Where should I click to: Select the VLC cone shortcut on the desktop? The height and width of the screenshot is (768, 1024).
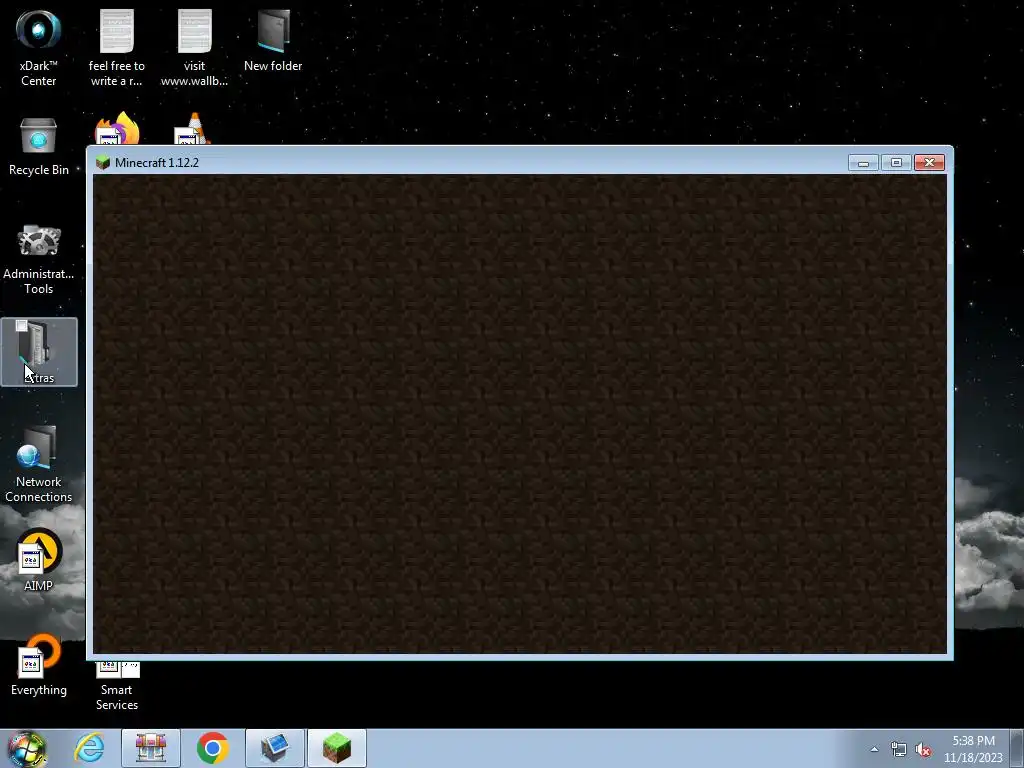click(x=193, y=129)
